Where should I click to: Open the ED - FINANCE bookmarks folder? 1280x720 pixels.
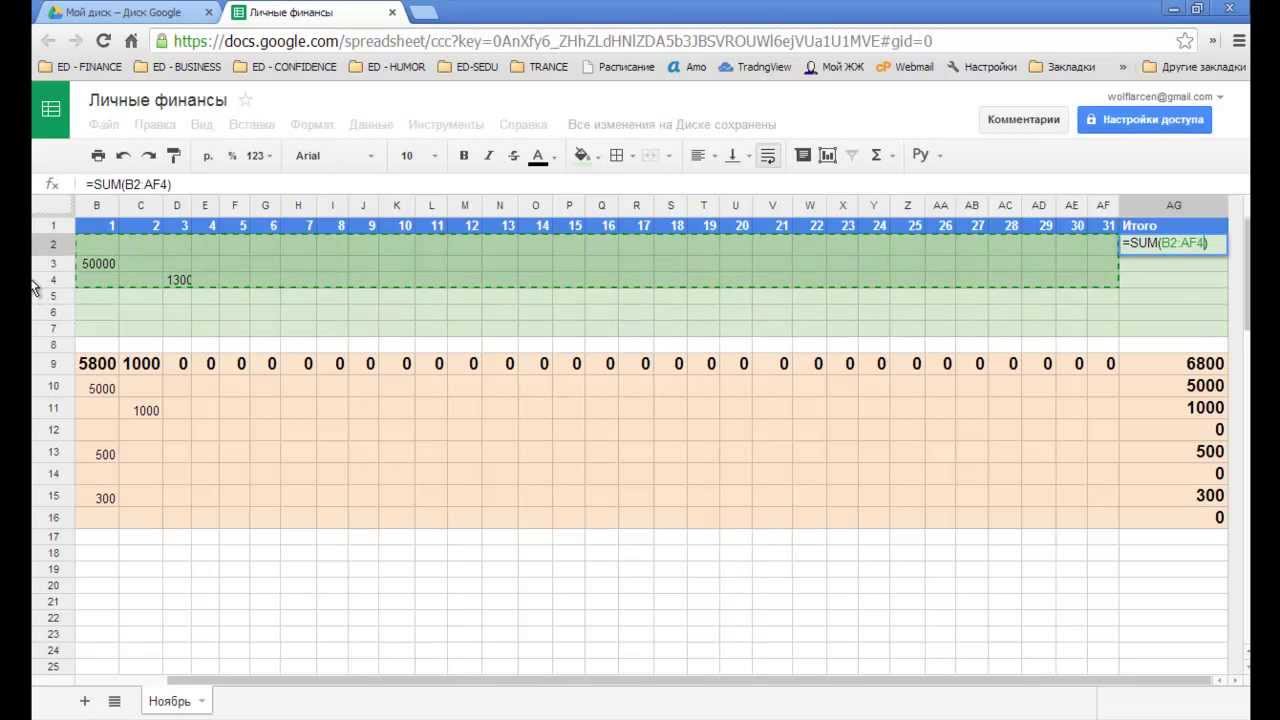click(x=80, y=67)
